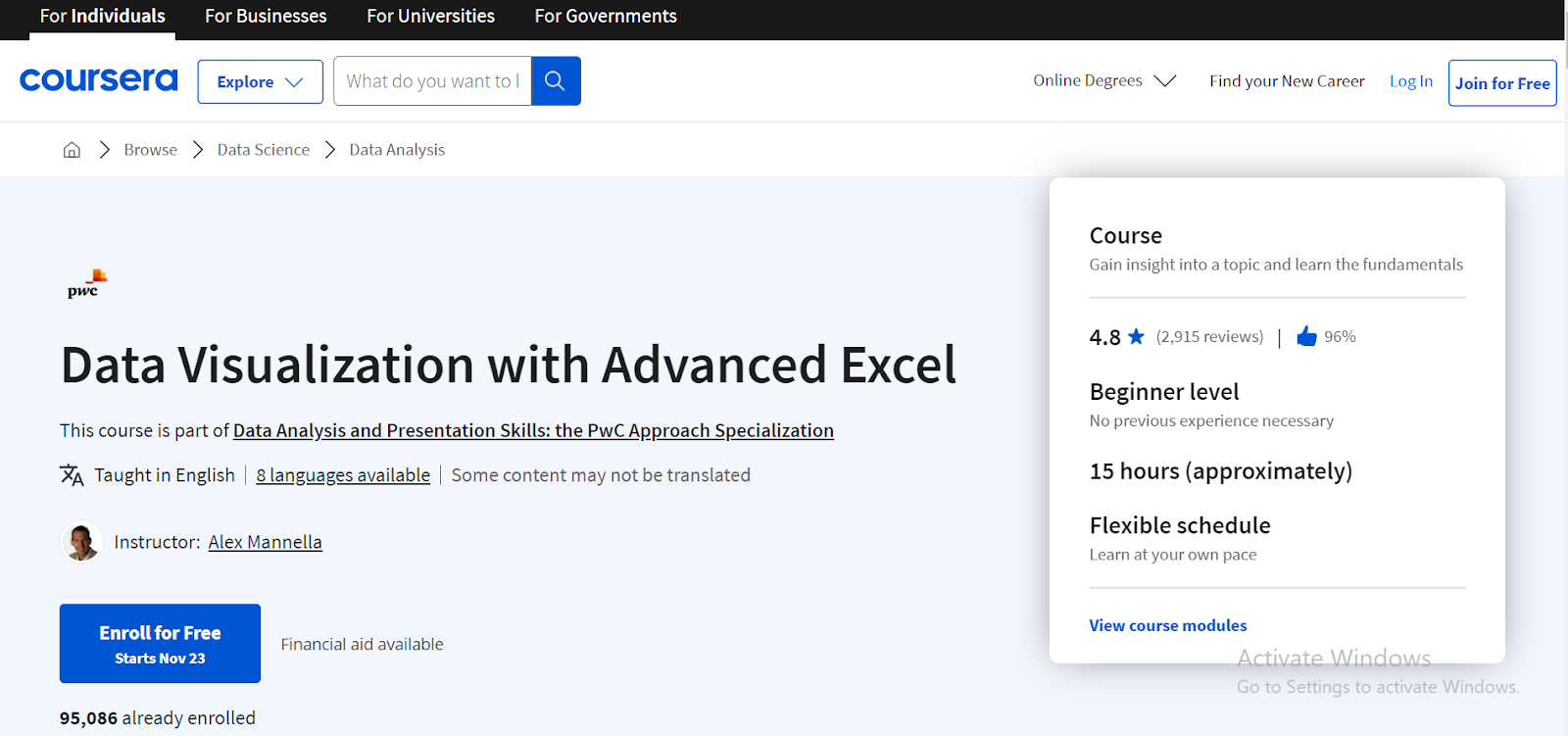
Task: Click the Taught in English text
Action: pos(165,475)
